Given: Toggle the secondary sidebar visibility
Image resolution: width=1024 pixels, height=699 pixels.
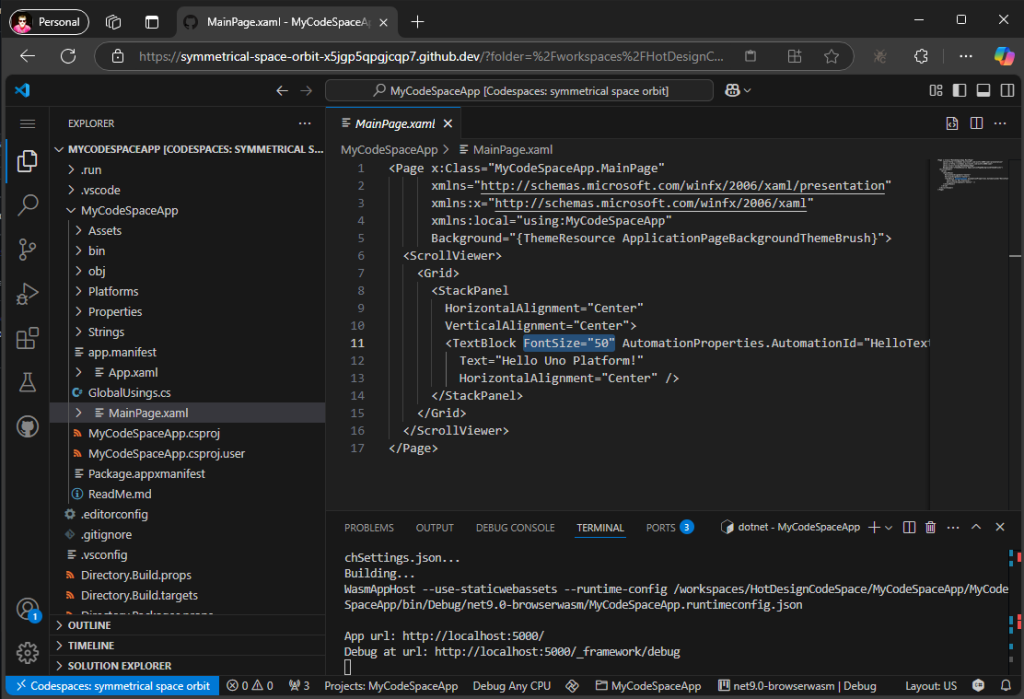Looking at the screenshot, I should 1007,89.
